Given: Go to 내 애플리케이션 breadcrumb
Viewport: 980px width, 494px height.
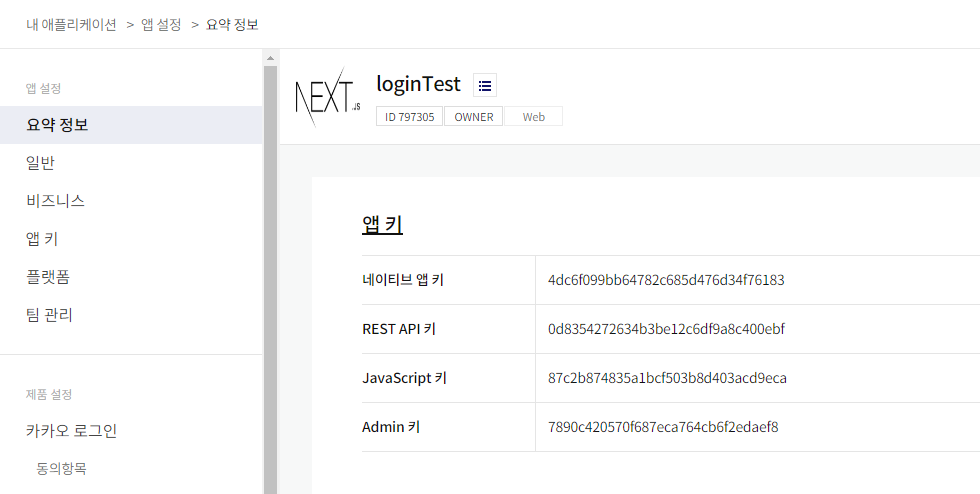Looking at the screenshot, I should pos(71,24).
